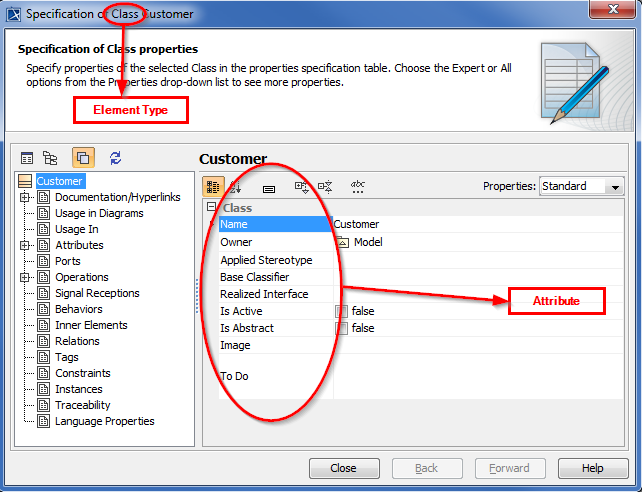Click the page icon beside Ports

[x=43, y=261]
